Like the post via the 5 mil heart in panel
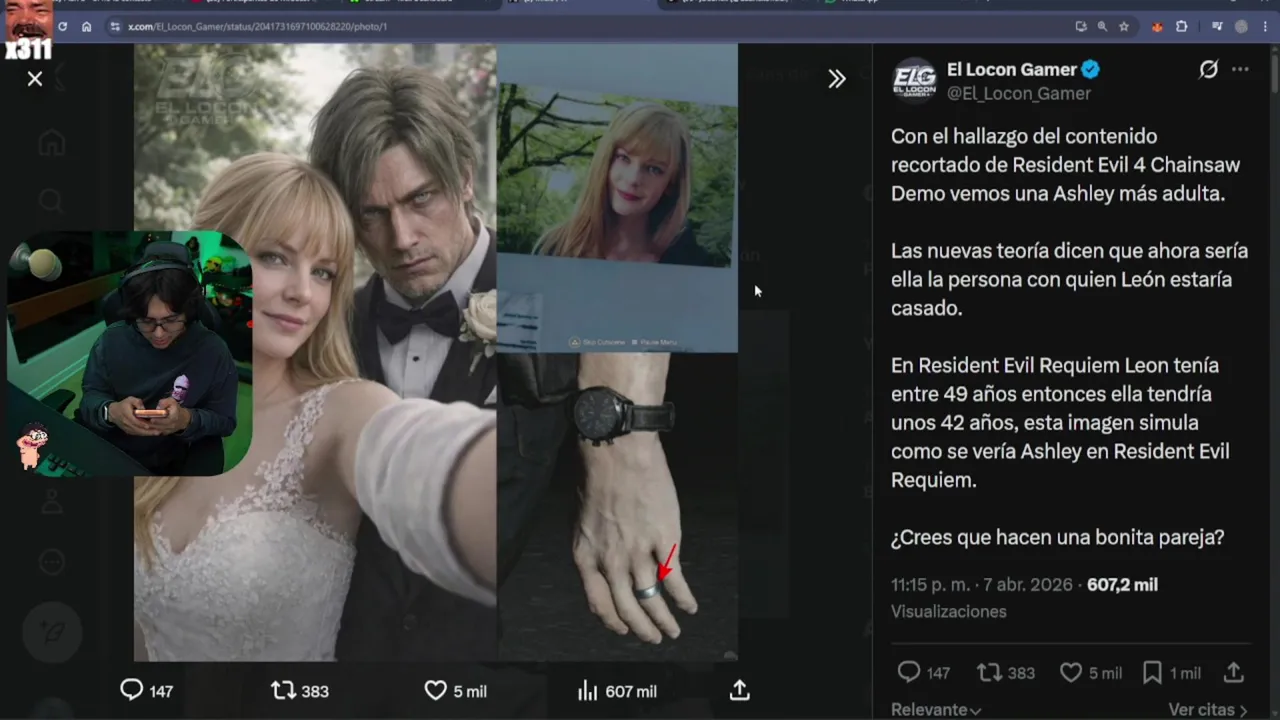 tap(1090, 673)
